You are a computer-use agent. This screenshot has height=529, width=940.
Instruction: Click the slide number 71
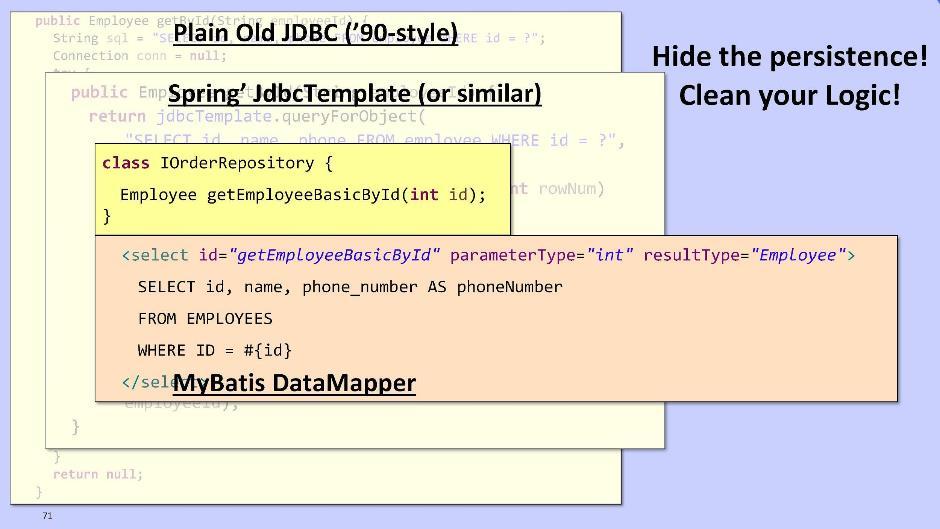tap(47, 515)
